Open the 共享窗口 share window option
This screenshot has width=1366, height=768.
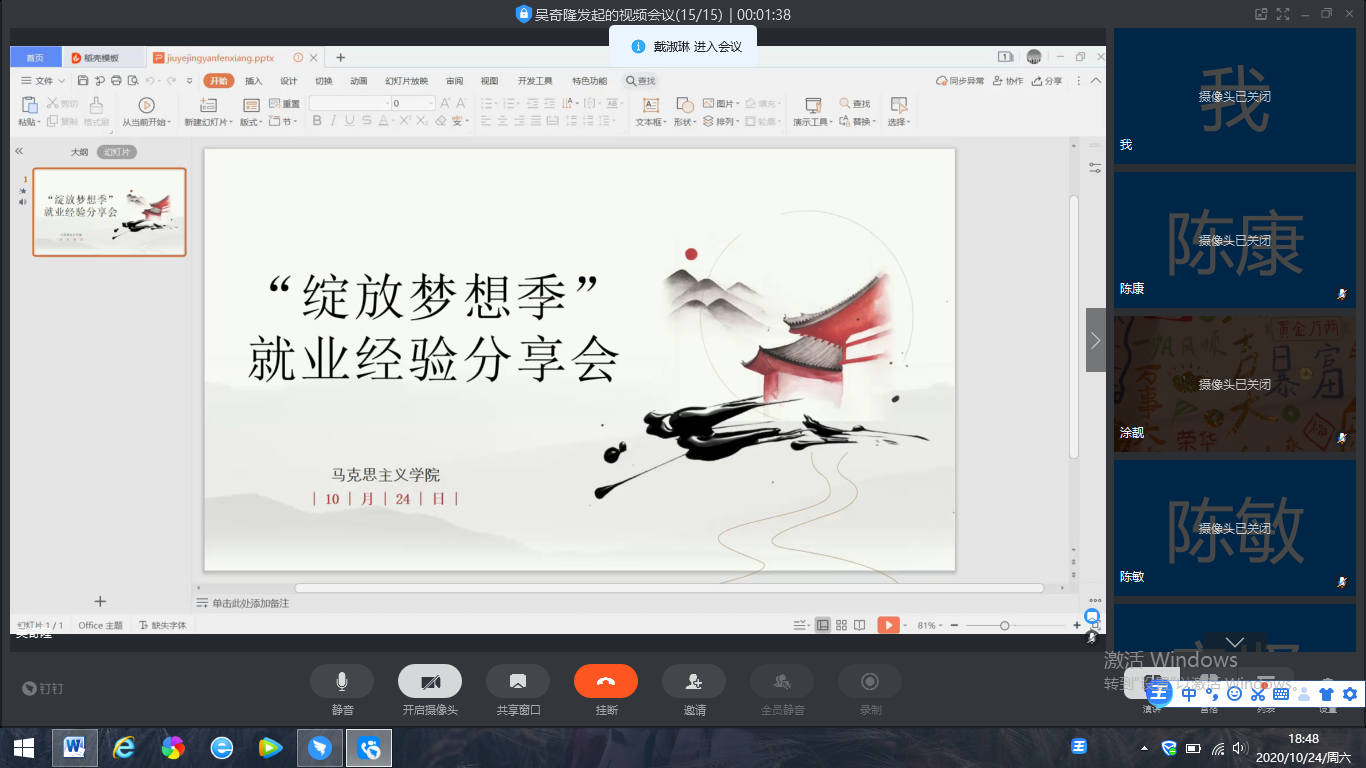(518, 681)
